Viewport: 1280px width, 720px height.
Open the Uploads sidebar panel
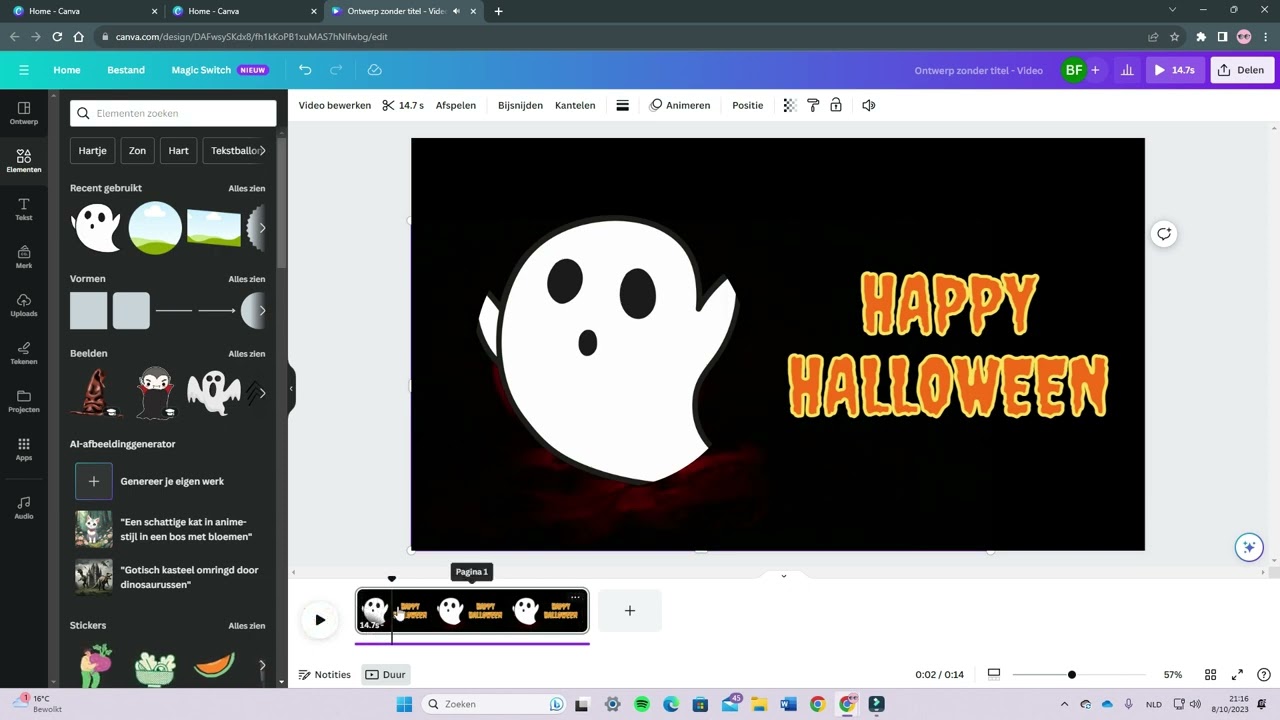[x=24, y=305]
